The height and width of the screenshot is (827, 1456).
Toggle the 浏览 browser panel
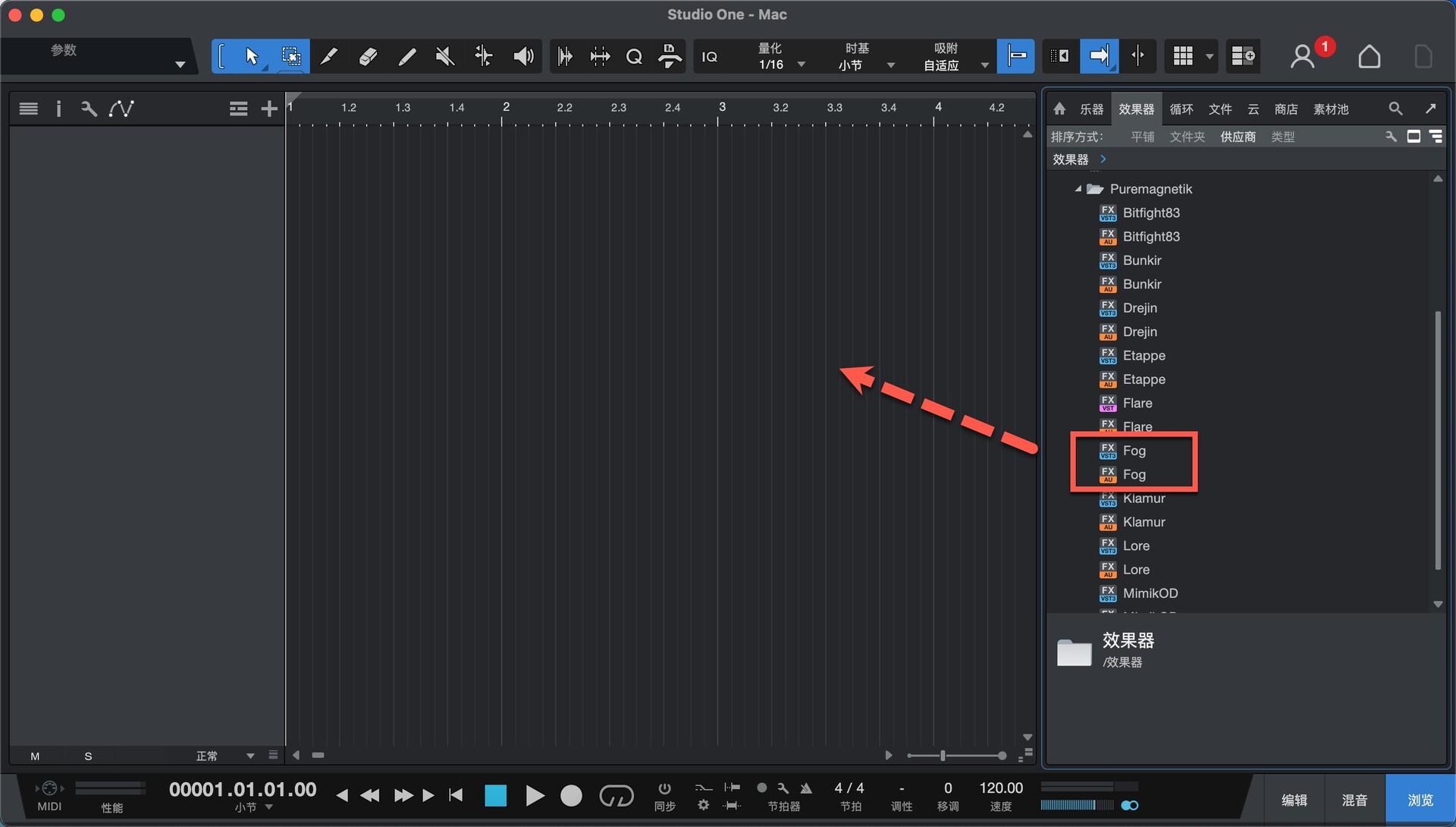[1420, 800]
